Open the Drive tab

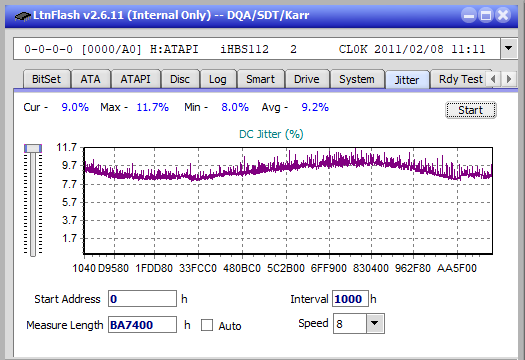pyautogui.click(x=307, y=79)
